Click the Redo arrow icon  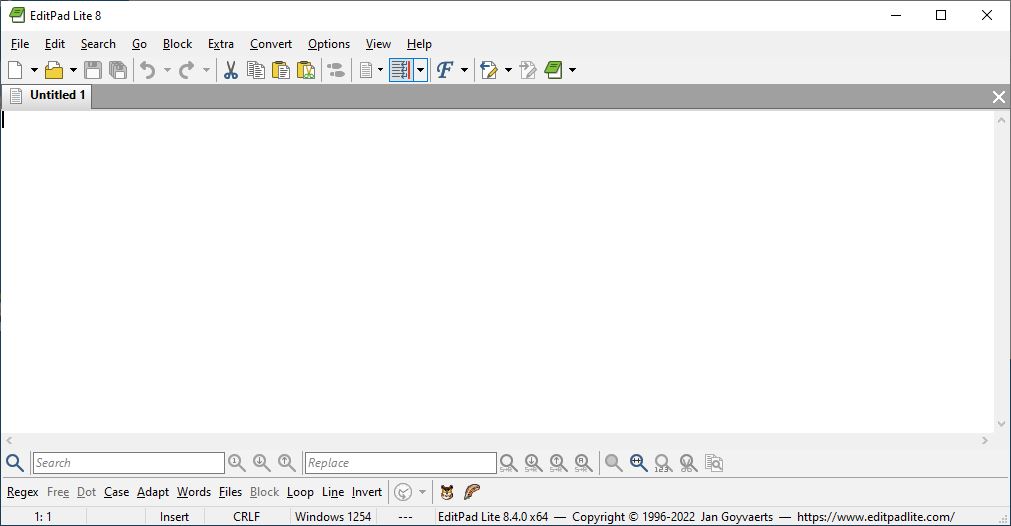[186, 70]
